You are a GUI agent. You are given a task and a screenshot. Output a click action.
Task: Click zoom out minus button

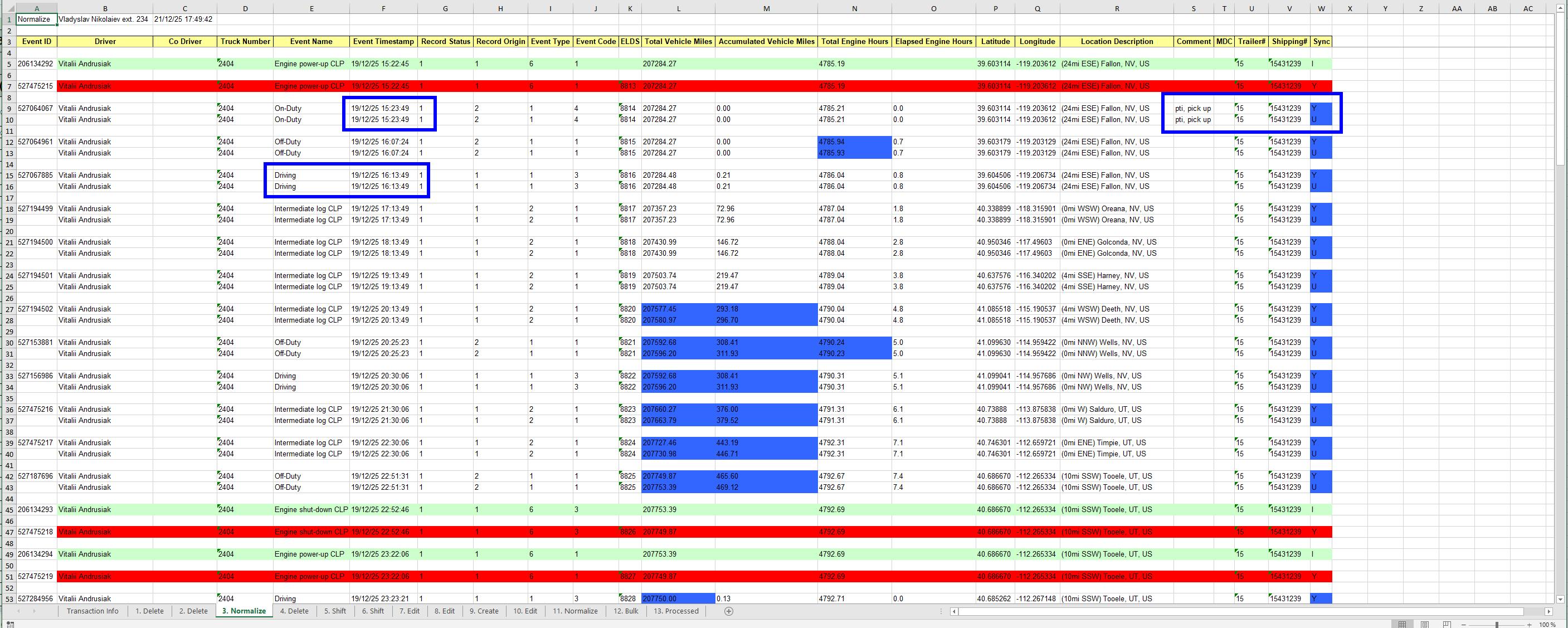[x=1463, y=624]
